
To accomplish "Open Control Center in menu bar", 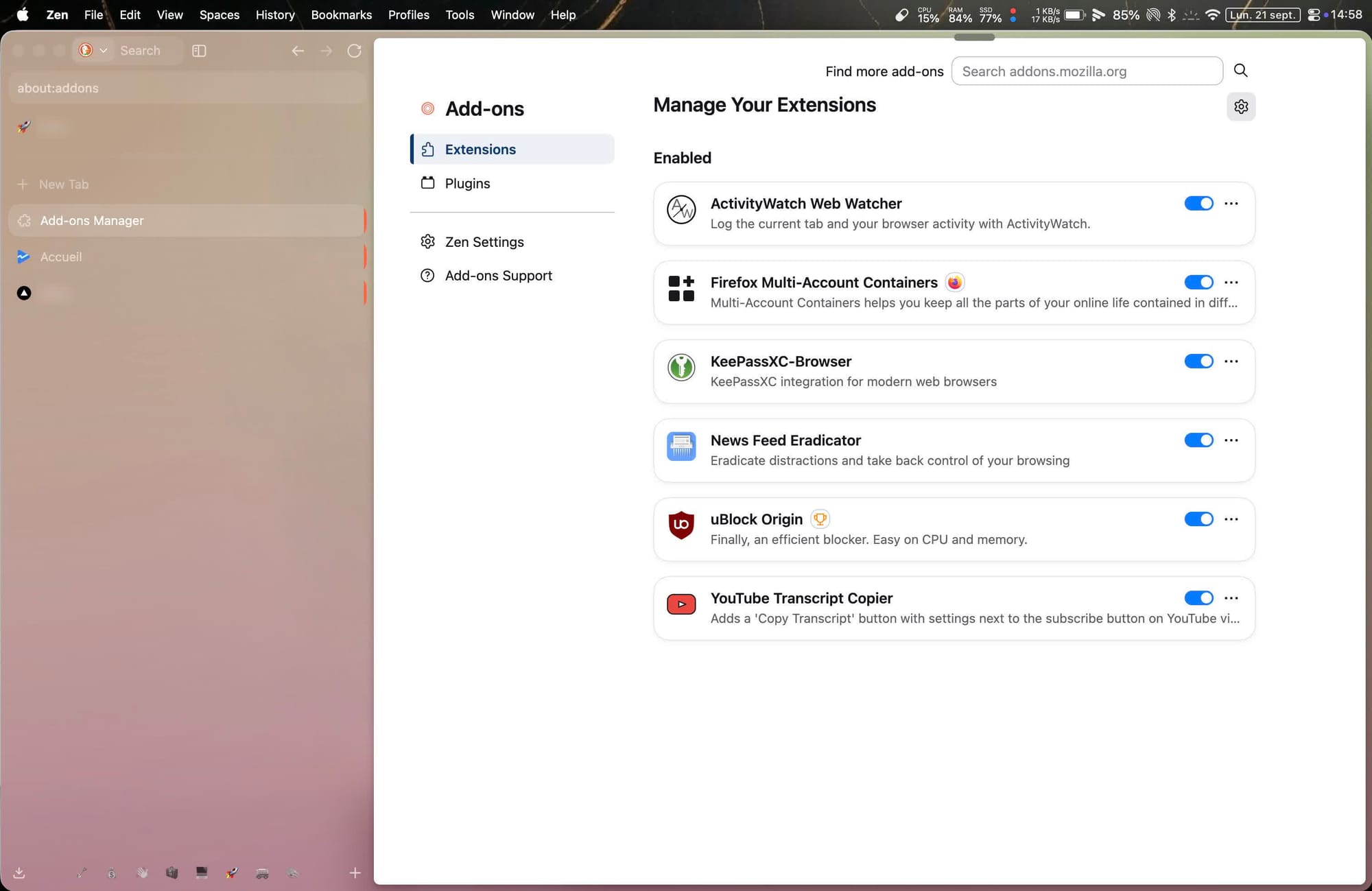I will (1314, 14).
